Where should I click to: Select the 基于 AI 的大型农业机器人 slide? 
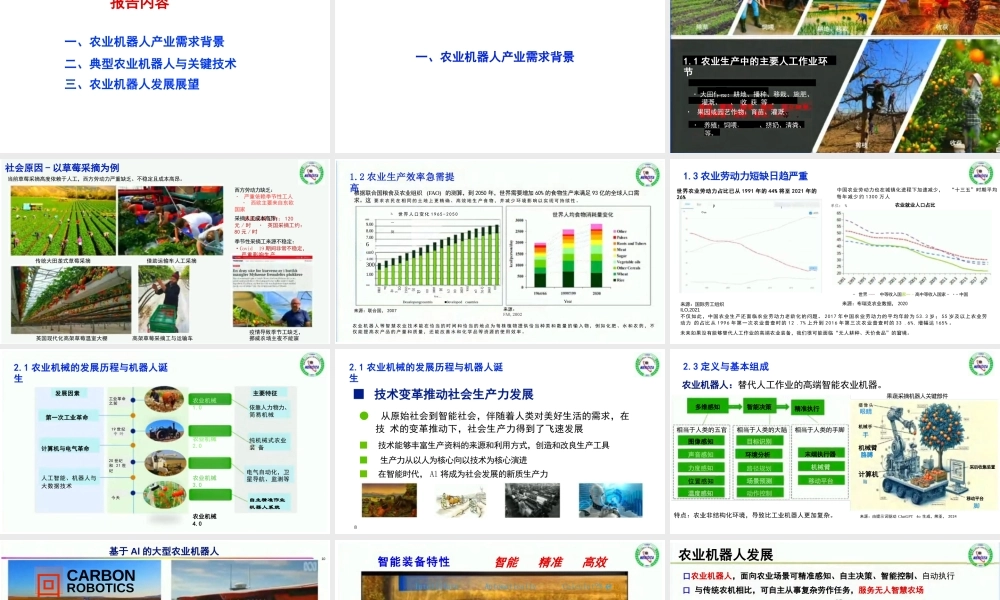[x=165, y=570]
